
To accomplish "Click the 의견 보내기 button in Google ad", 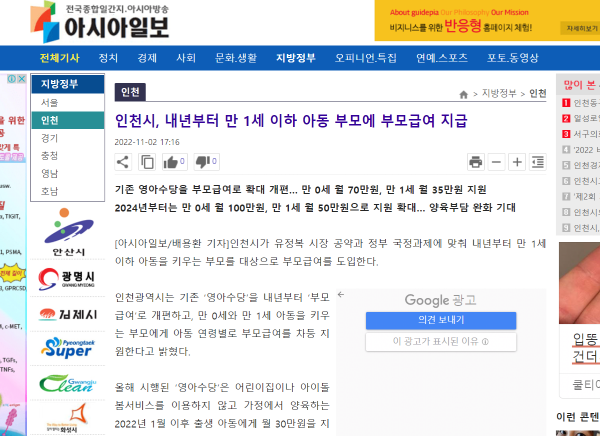I will point(441,320).
